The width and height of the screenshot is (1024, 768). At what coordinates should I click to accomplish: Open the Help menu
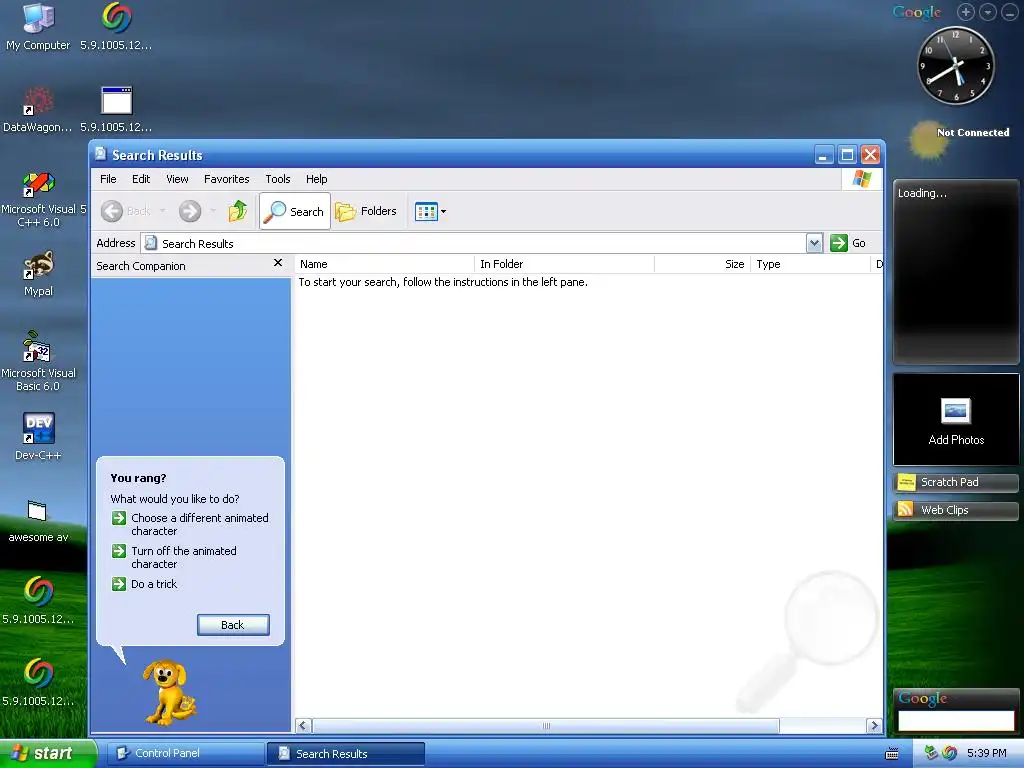coord(317,179)
